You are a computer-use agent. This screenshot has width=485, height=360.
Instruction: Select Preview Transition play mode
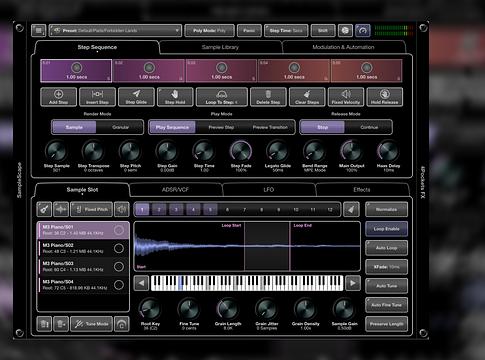(x=270, y=127)
